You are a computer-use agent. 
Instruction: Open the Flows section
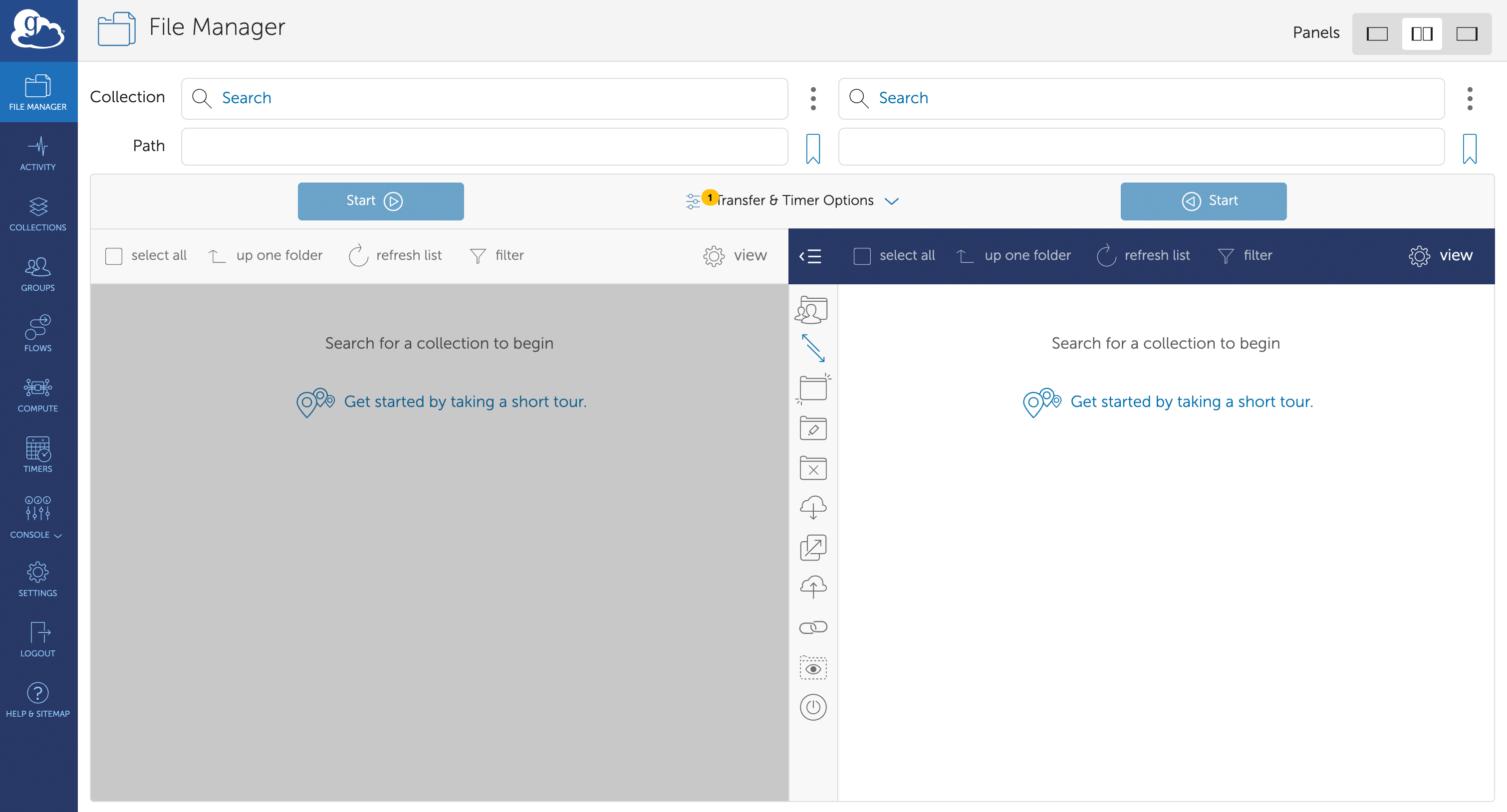coord(38,334)
